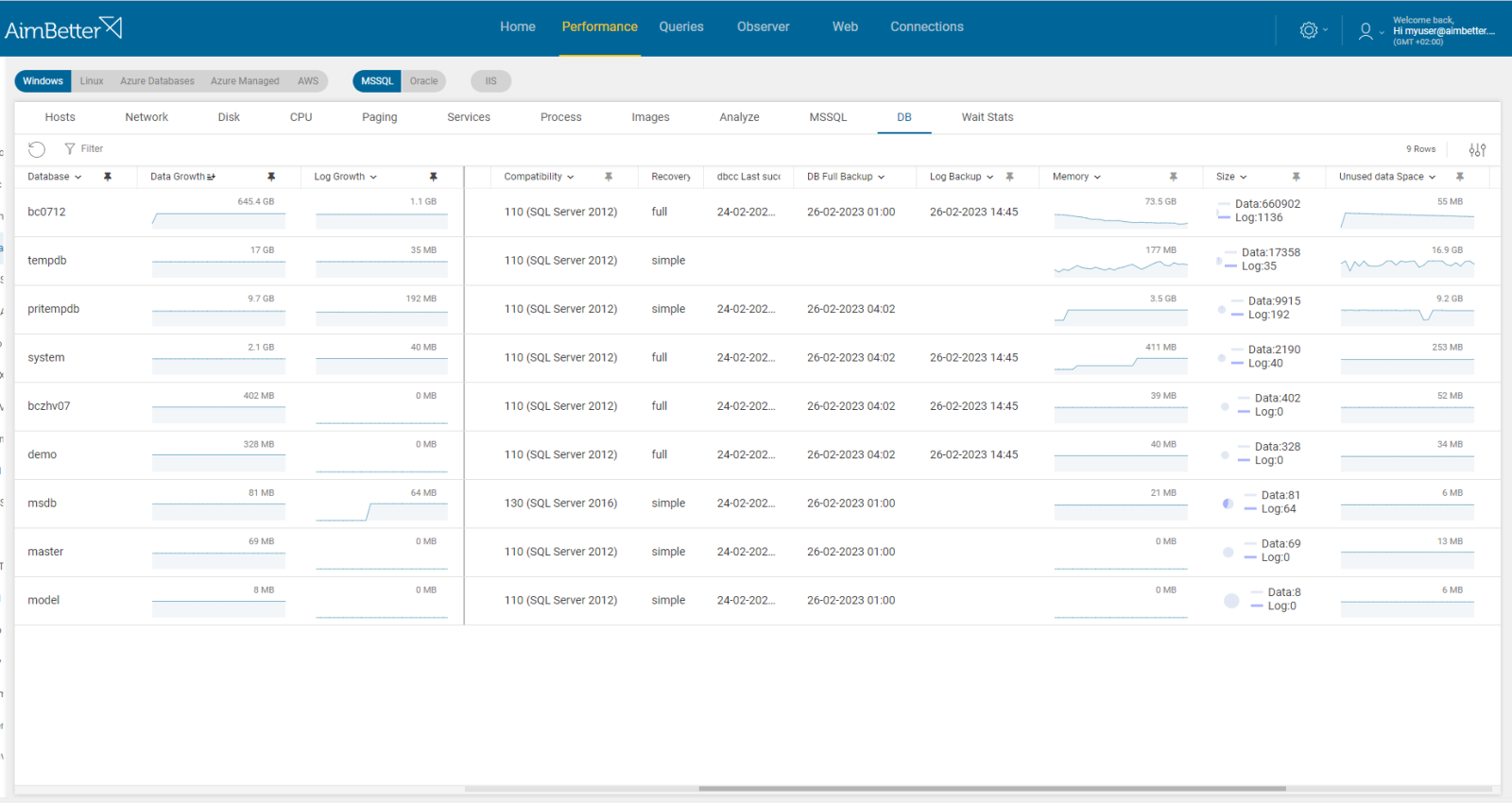Switch to the Disk tab
Image resolution: width=1512 pixels, height=803 pixels.
[x=229, y=117]
